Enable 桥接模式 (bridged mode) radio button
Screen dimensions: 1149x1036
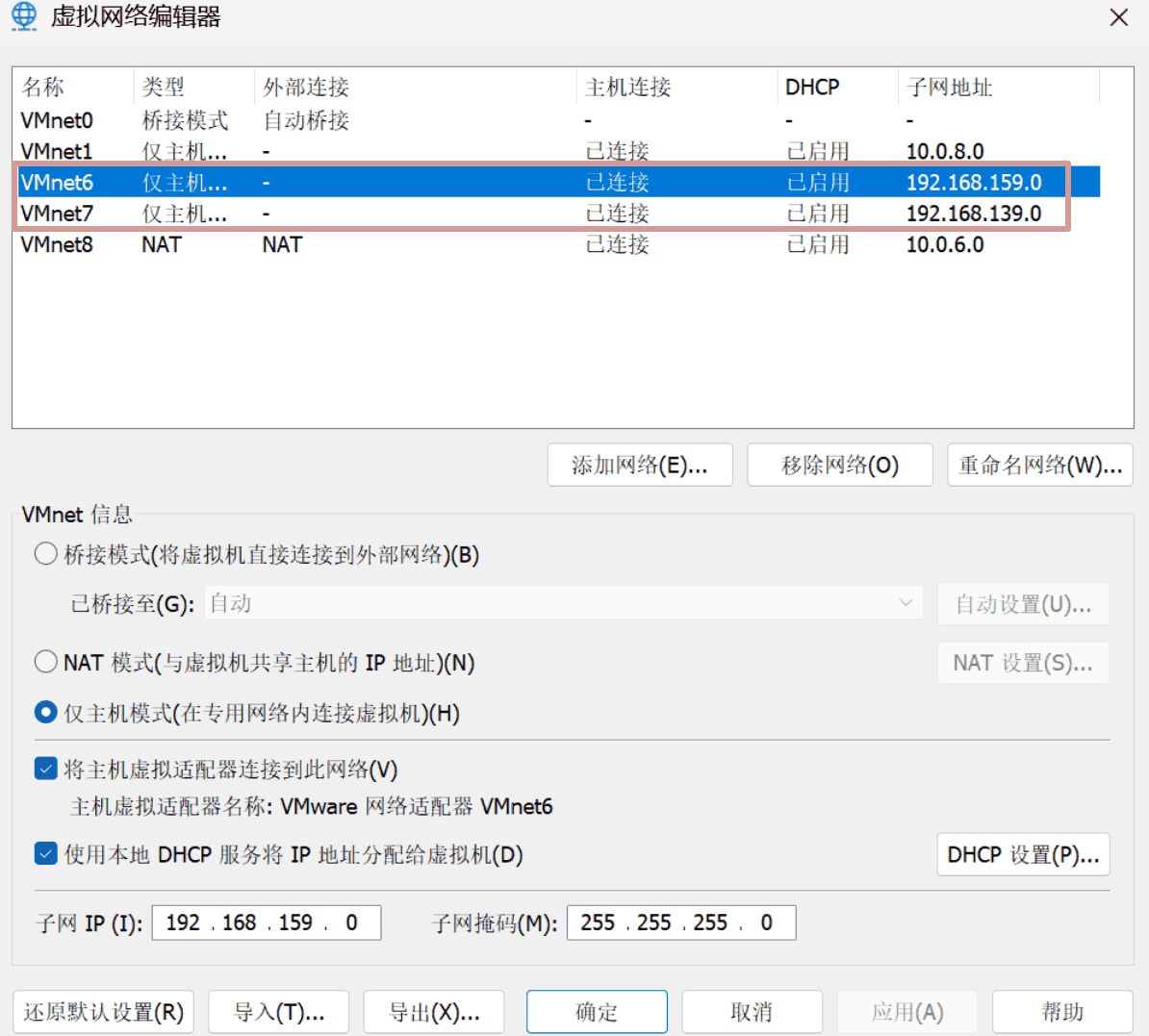(45, 553)
